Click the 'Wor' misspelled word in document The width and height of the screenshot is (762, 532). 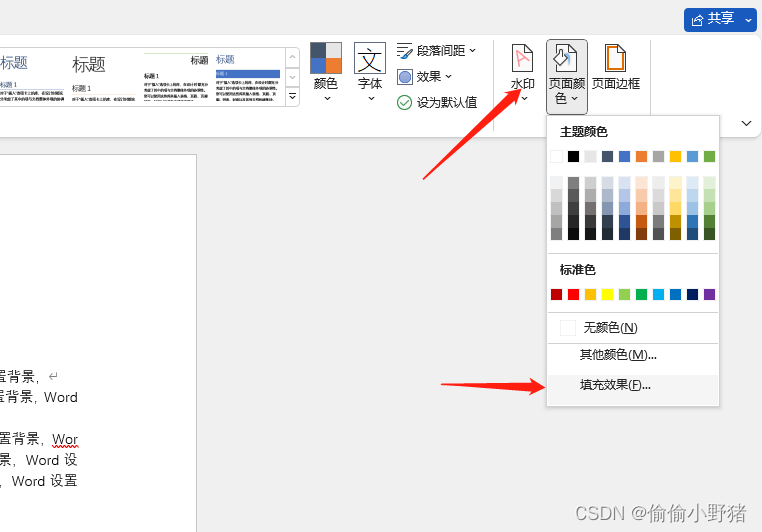click(x=65, y=439)
